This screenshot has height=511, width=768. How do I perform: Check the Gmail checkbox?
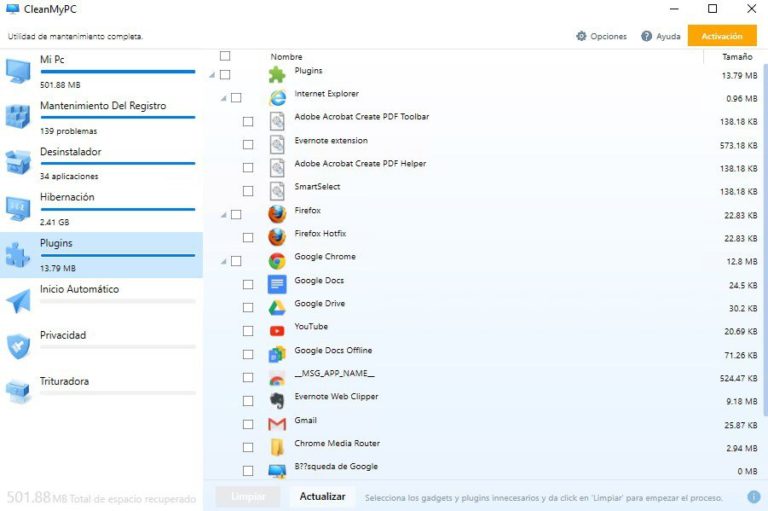[x=248, y=424]
